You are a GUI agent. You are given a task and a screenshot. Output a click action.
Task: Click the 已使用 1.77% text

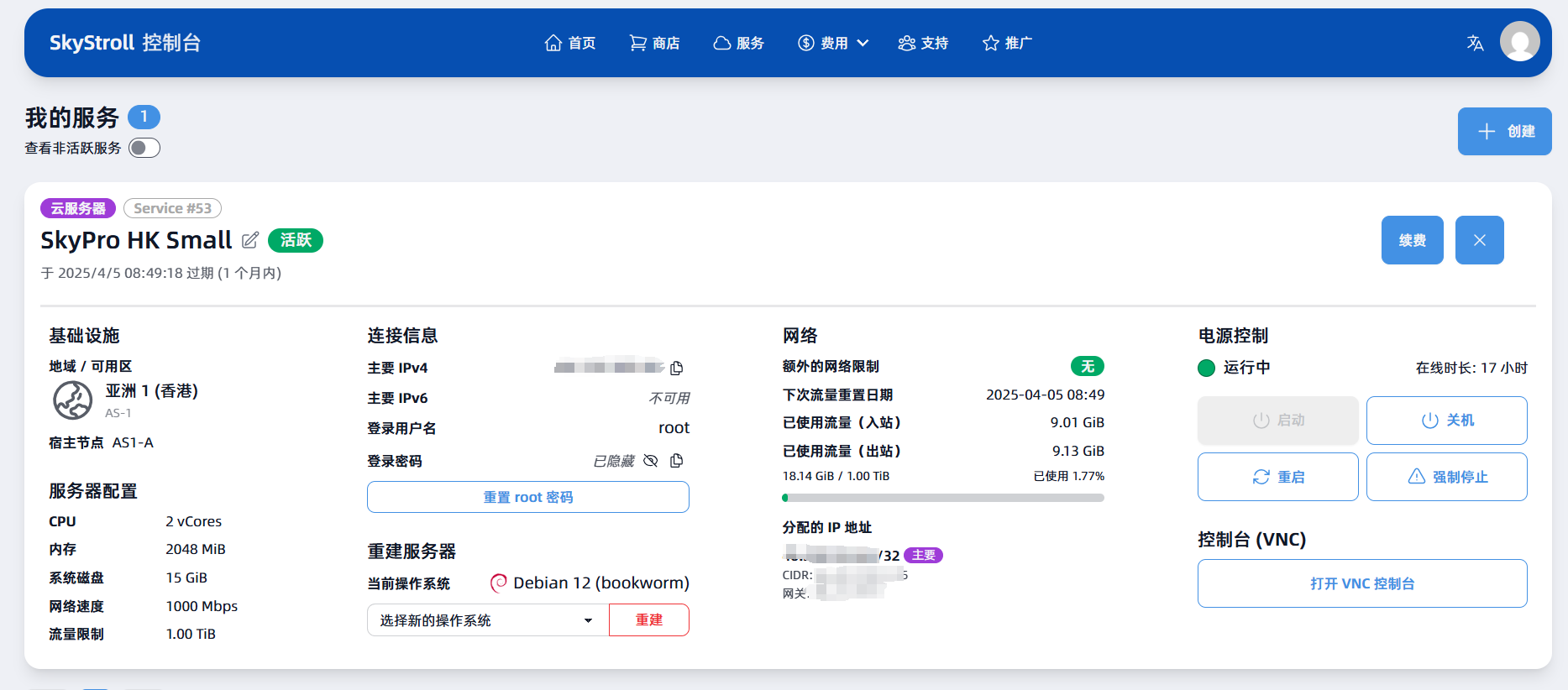1069,476
